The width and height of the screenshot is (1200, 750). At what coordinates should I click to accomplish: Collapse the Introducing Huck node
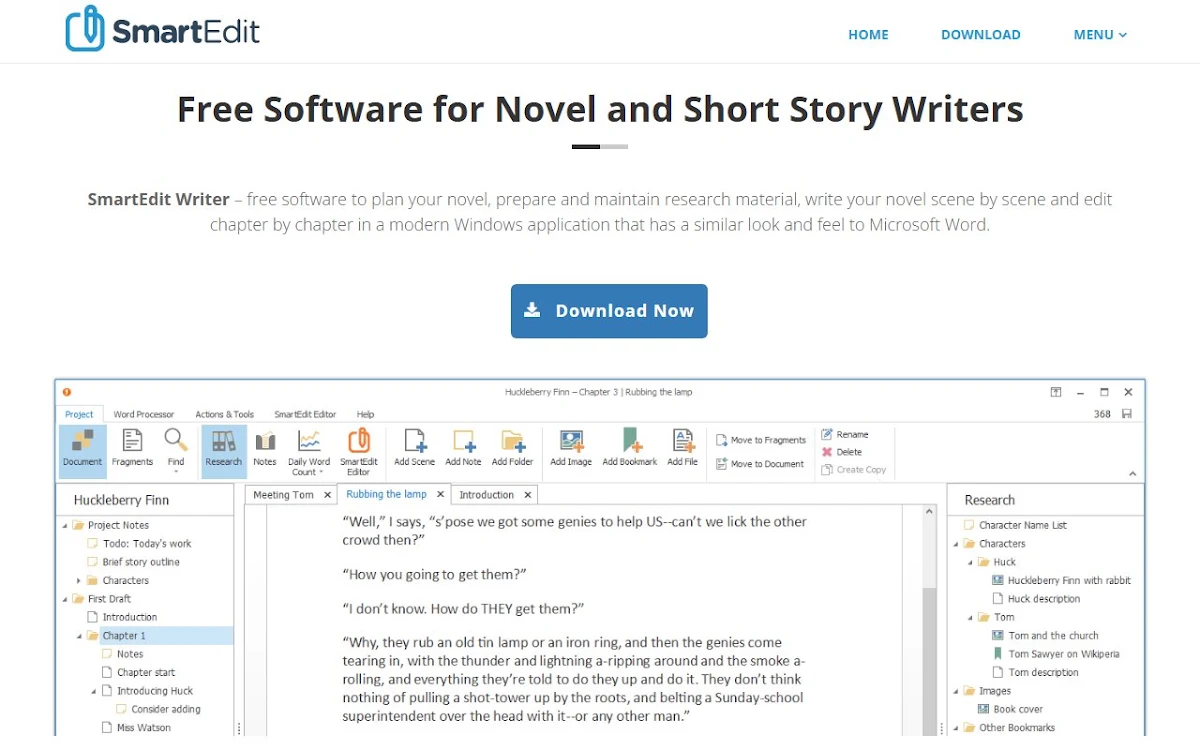(x=94, y=691)
